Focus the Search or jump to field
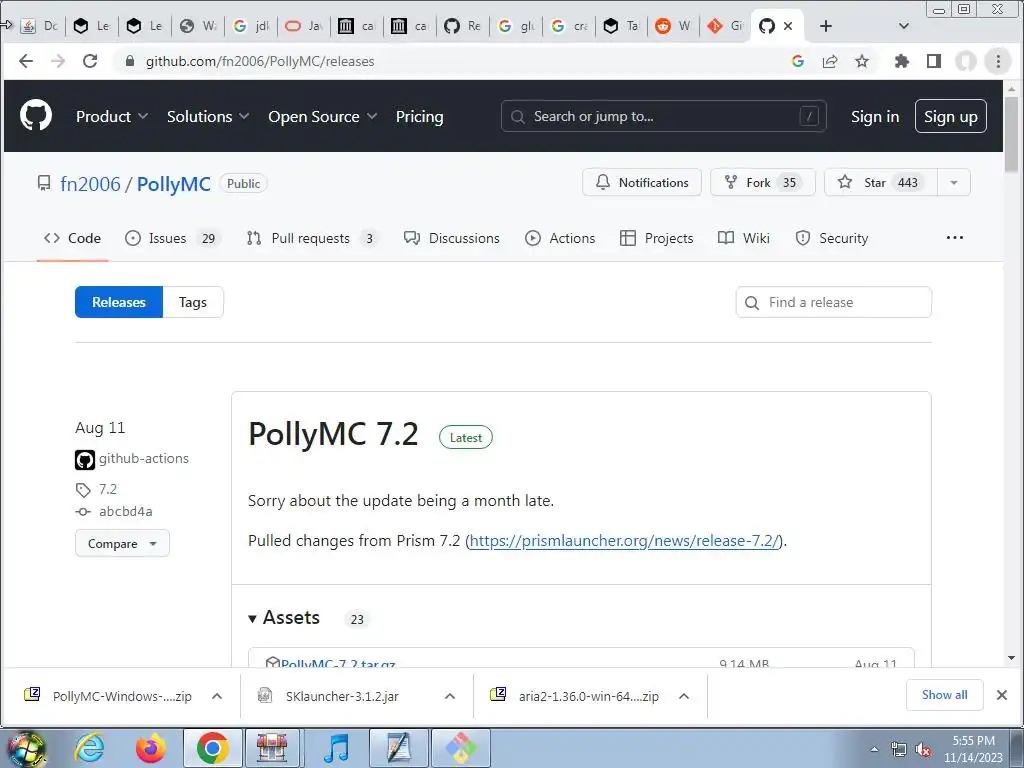The height and width of the screenshot is (768, 1024). pos(664,116)
